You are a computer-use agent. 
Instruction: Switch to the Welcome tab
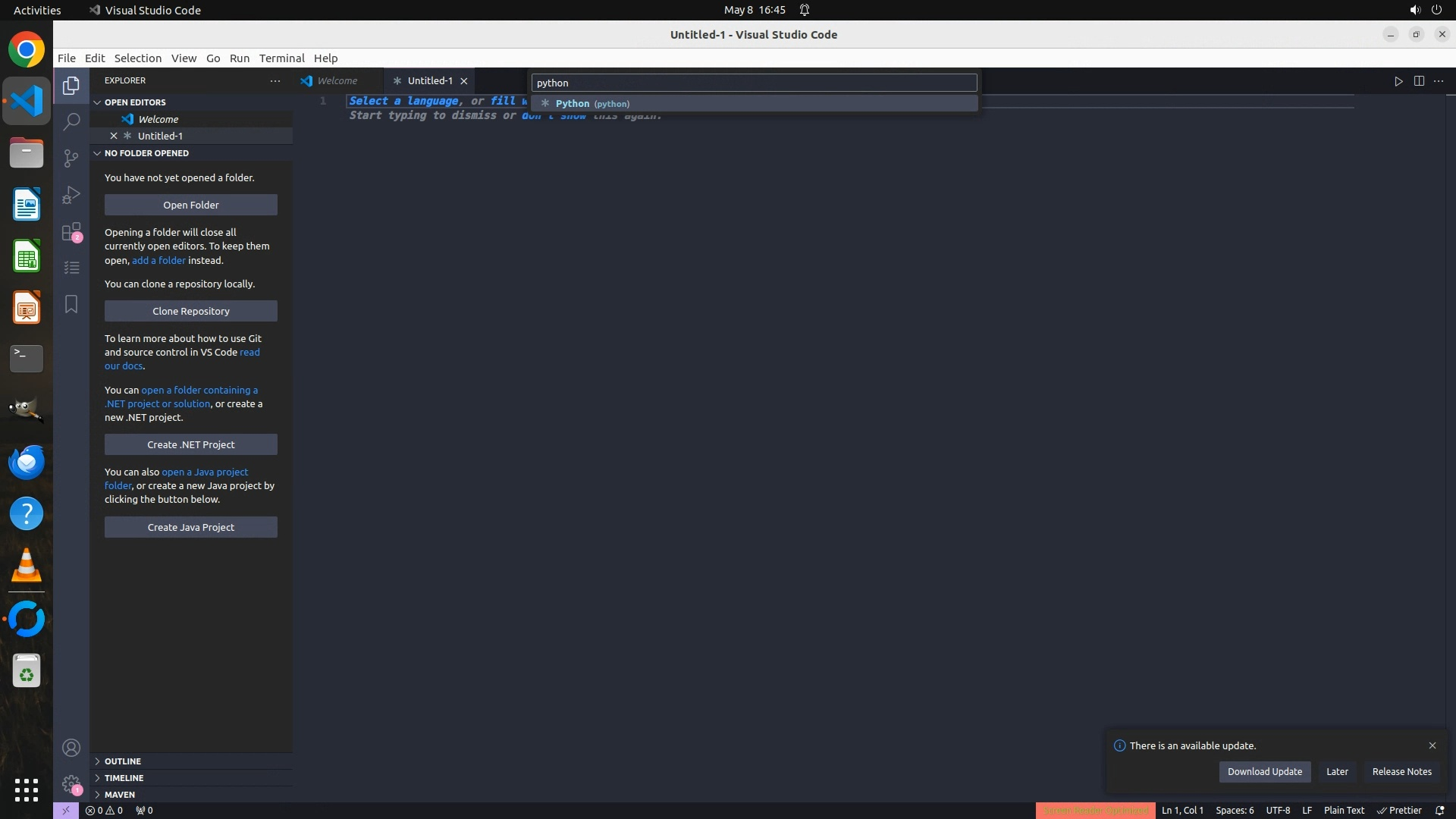(337, 80)
